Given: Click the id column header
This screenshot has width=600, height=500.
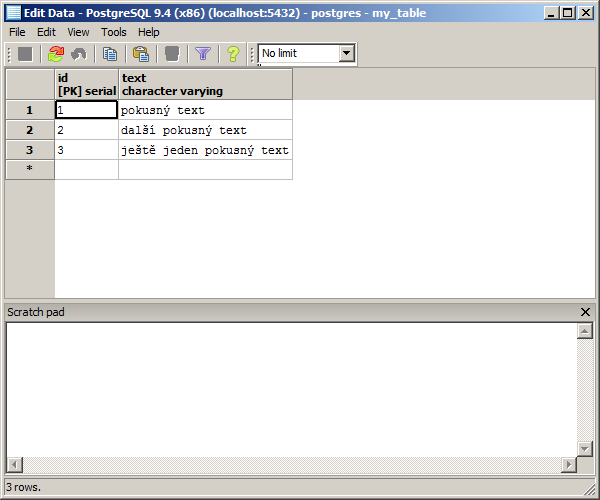Looking at the screenshot, I should [x=86, y=84].
